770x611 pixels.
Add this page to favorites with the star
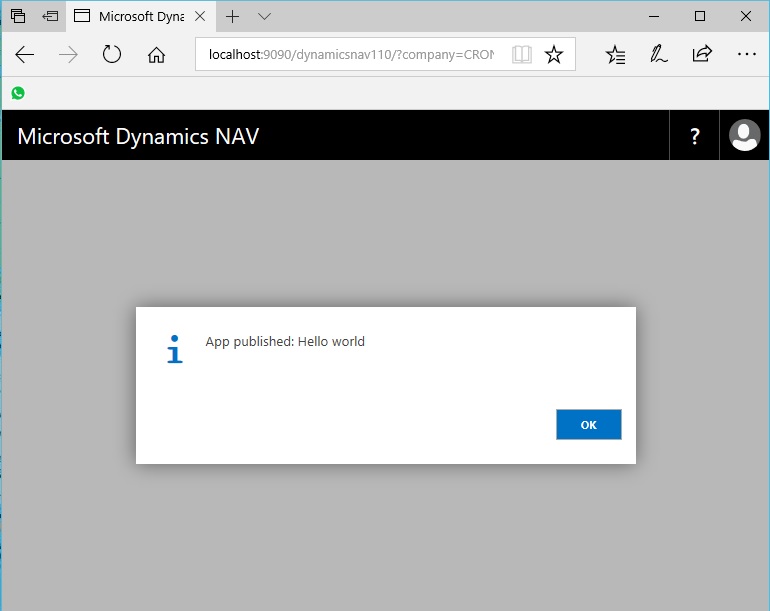pos(554,55)
